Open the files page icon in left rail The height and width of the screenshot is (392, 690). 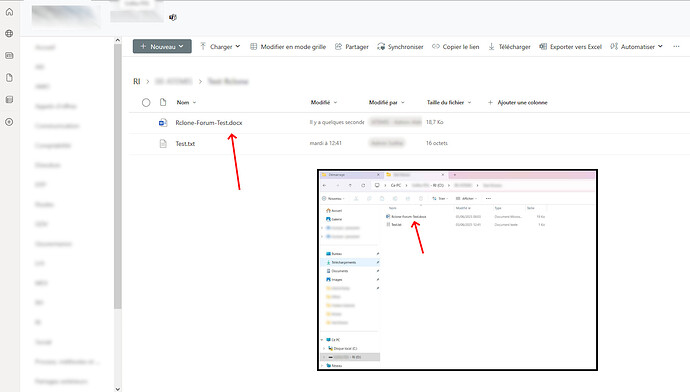(9, 77)
